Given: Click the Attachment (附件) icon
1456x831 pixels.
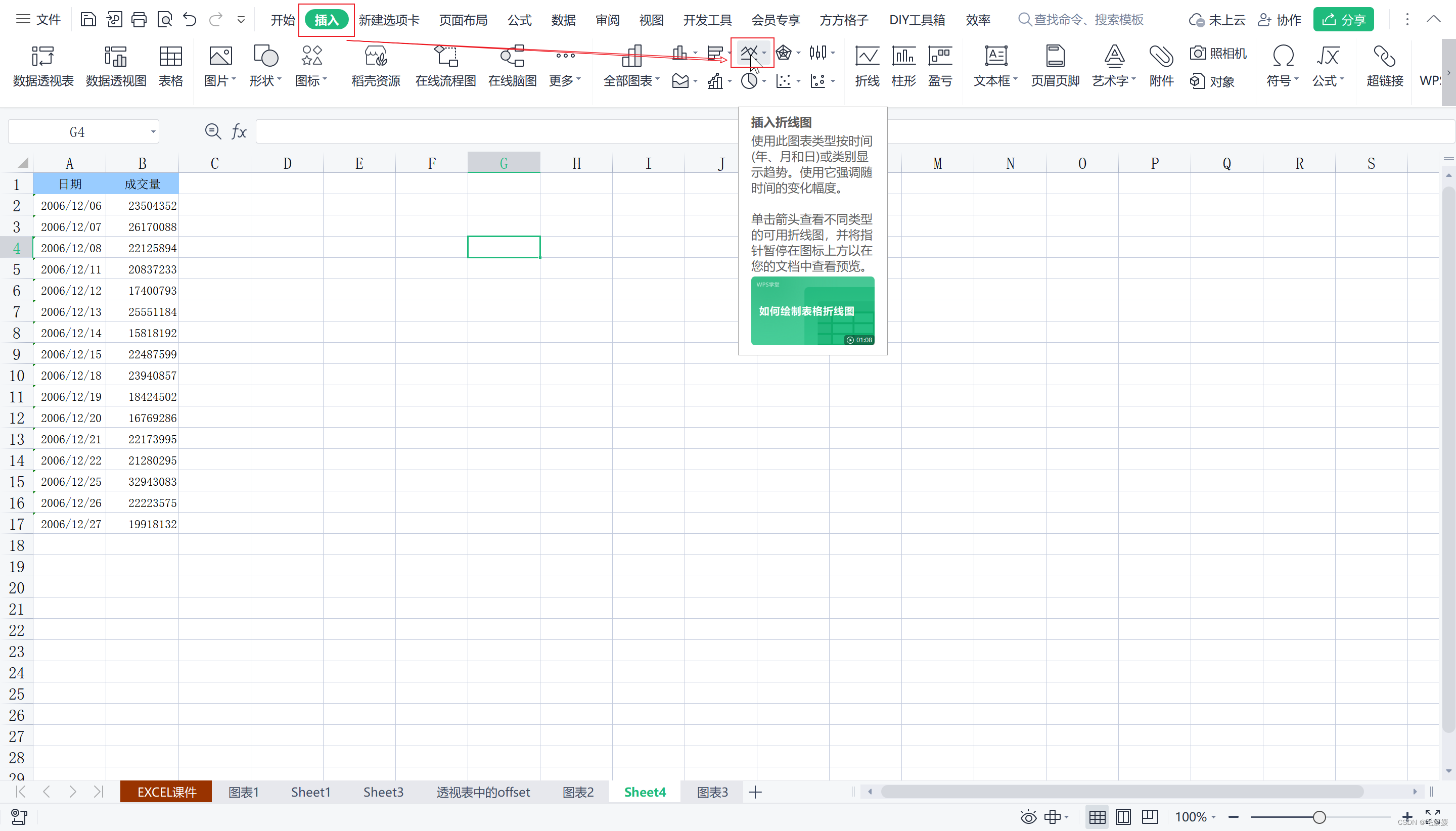Looking at the screenshot, I should click(1161, 66).
